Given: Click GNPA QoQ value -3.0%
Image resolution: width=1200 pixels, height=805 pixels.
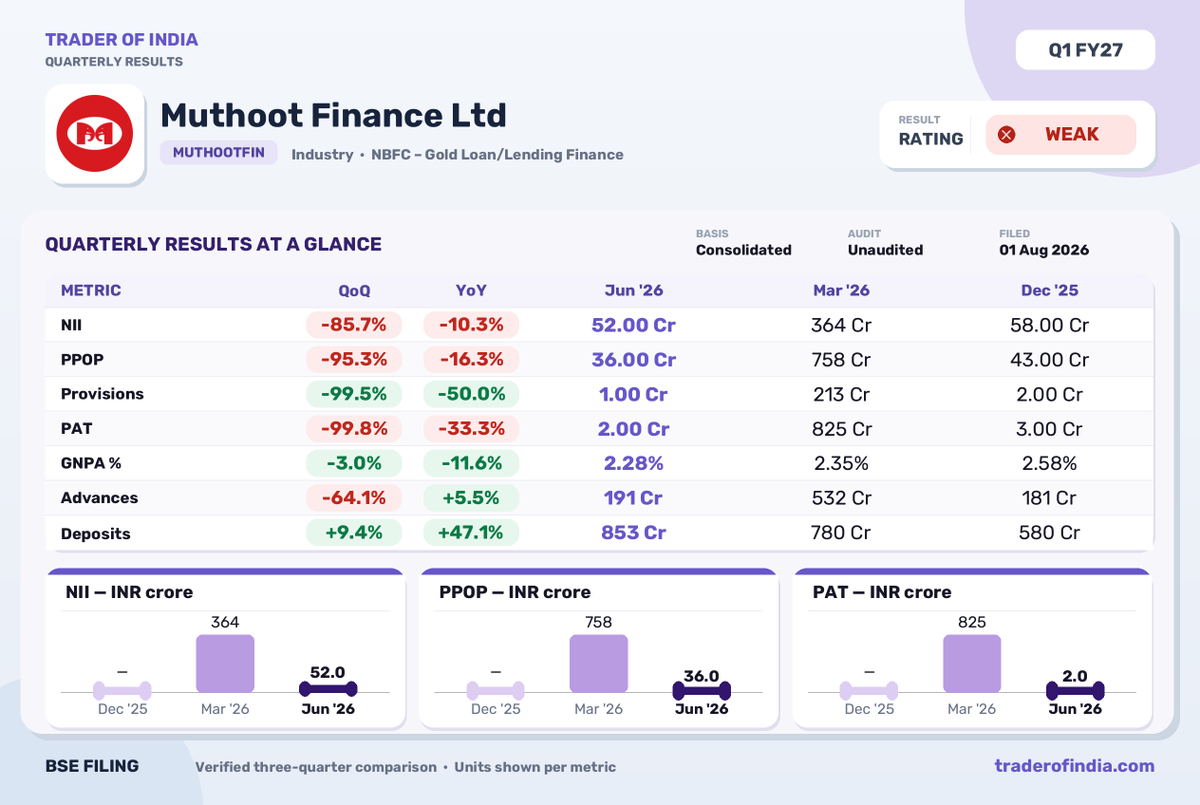Looking at the screenshot, I should pos(354,463).
